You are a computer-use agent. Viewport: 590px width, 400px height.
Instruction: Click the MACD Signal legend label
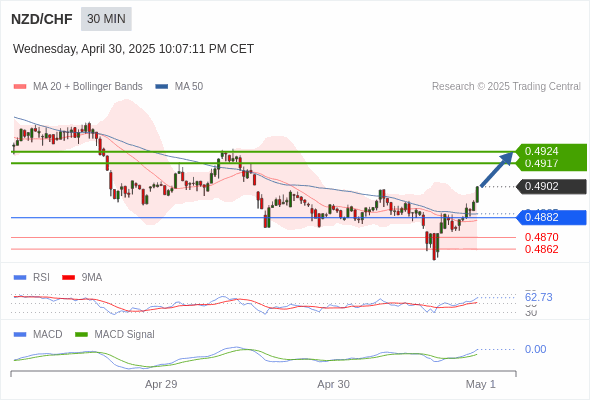[124, 335]
